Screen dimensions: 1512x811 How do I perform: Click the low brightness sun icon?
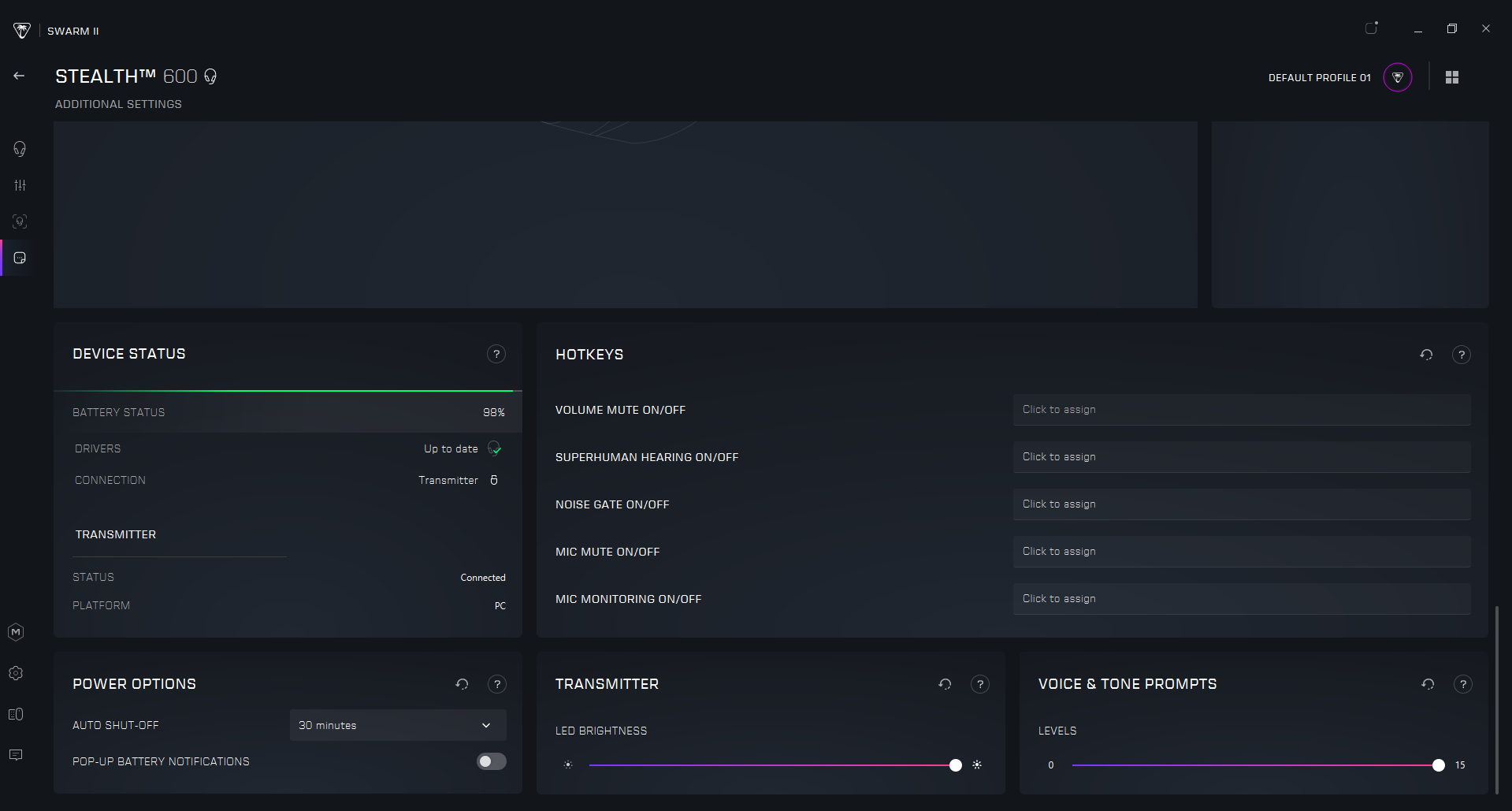pyautogui.click(x=568, y=765)
